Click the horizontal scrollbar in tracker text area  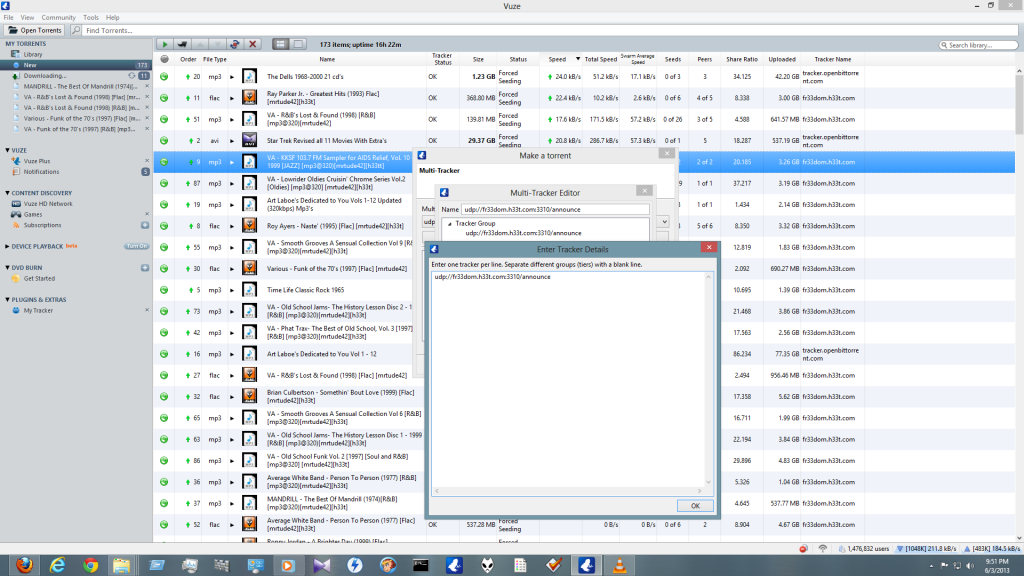coord(568,490)
